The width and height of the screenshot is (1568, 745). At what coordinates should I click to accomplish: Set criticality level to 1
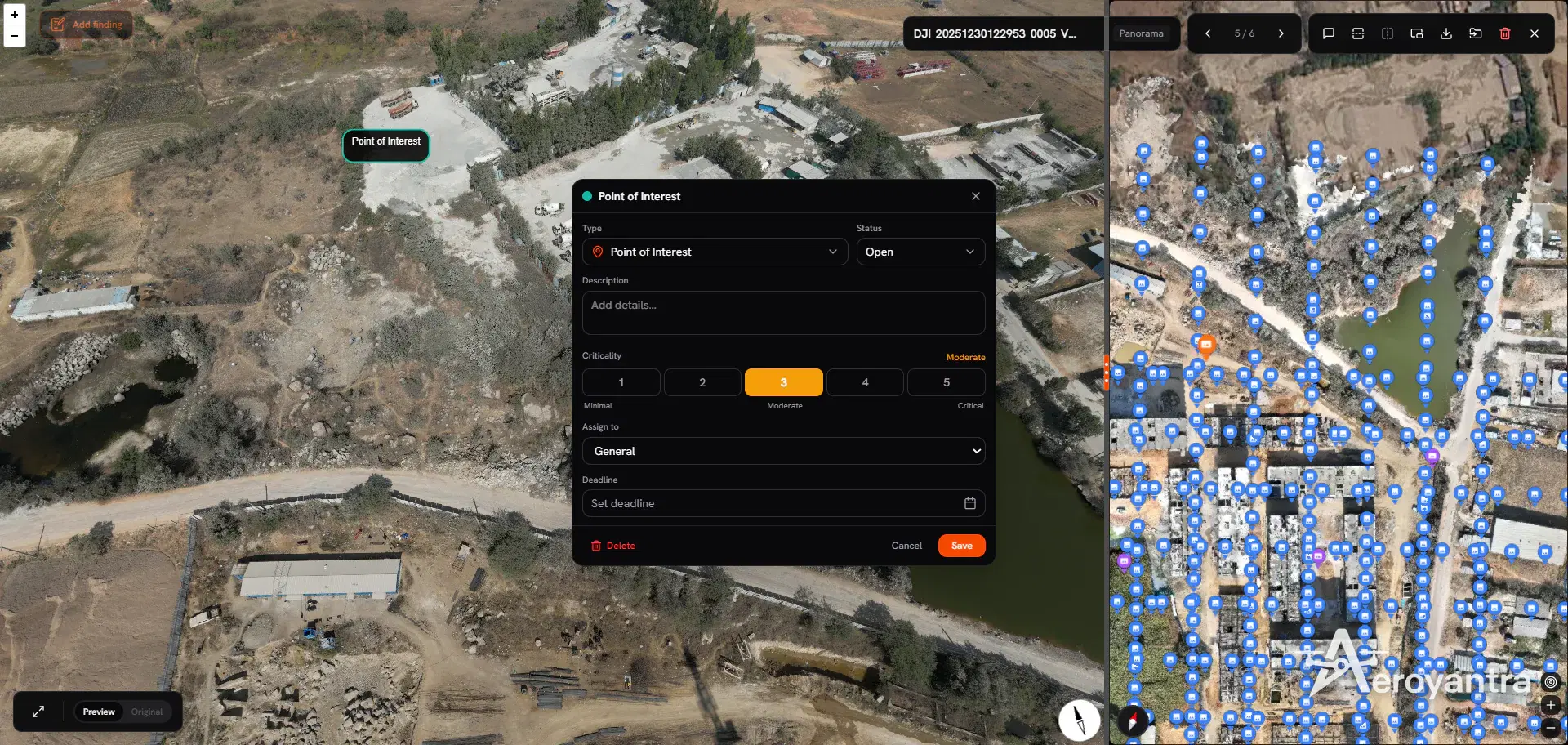click(x=621, y=382)
